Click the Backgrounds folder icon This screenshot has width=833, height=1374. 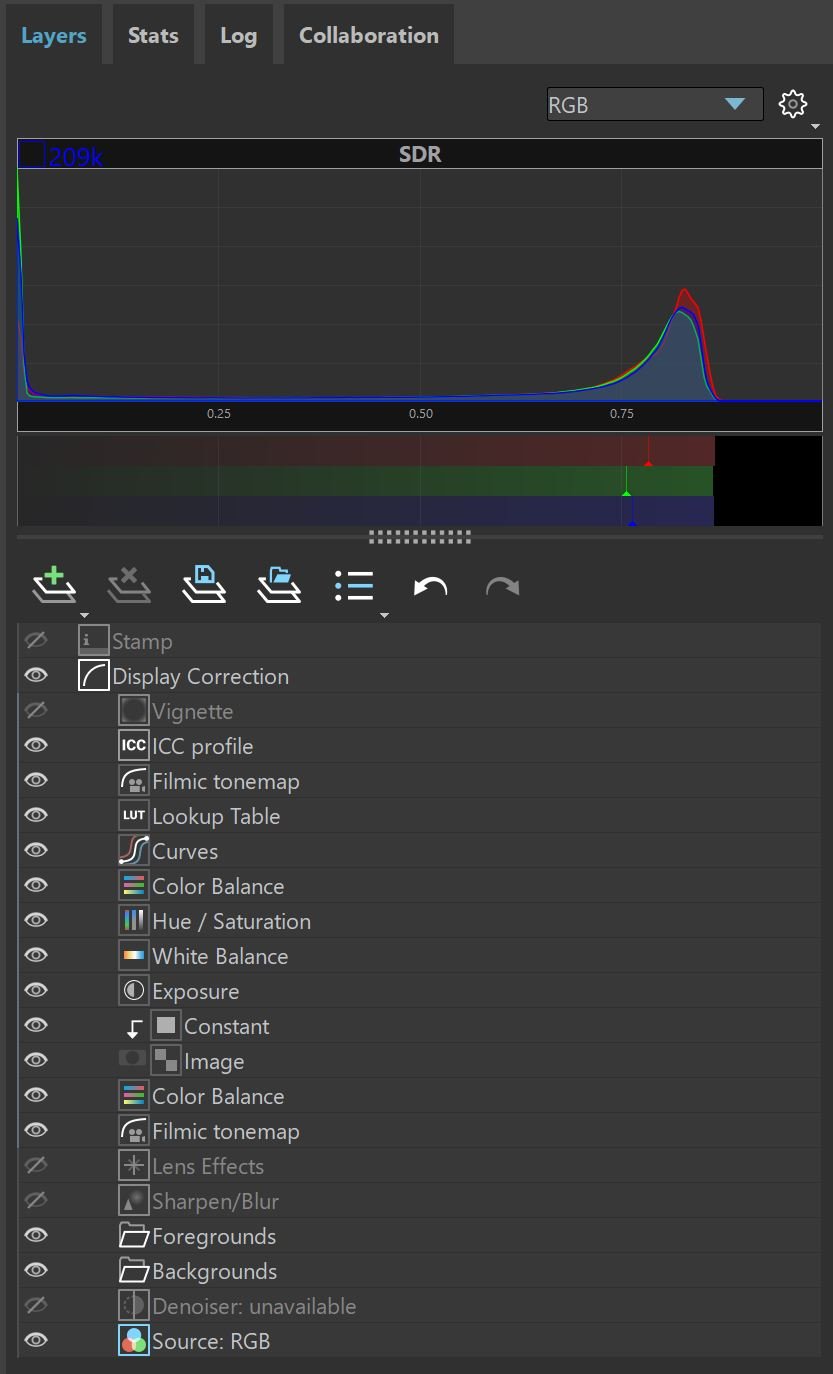(133, 1271)
